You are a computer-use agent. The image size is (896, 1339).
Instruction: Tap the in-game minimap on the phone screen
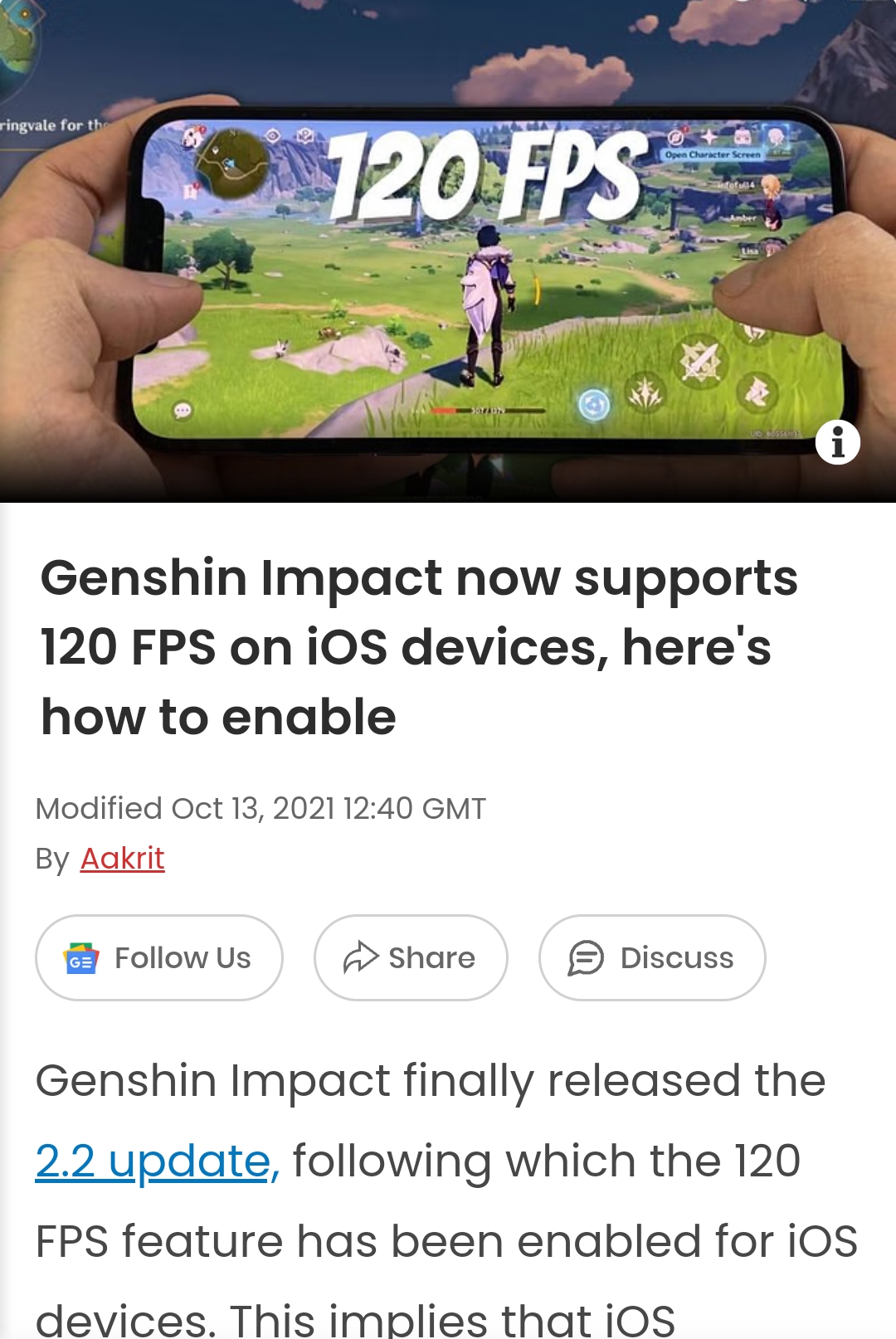231,165
